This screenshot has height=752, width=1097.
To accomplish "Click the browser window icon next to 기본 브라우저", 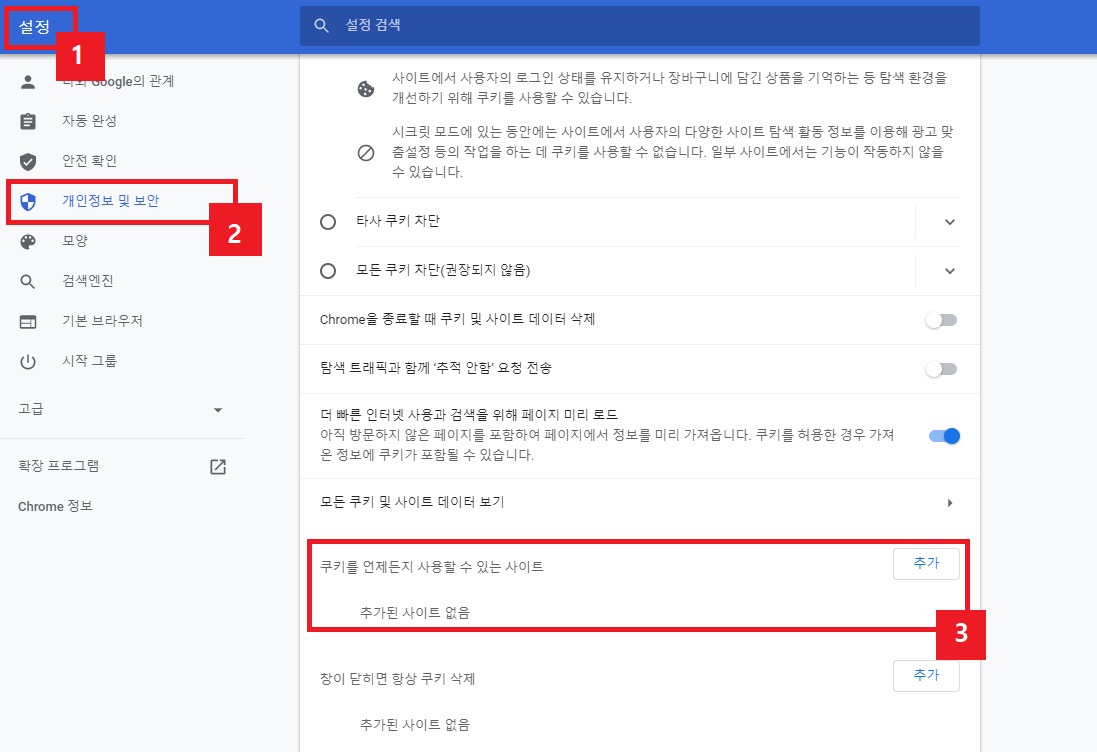I will [28, 322].
